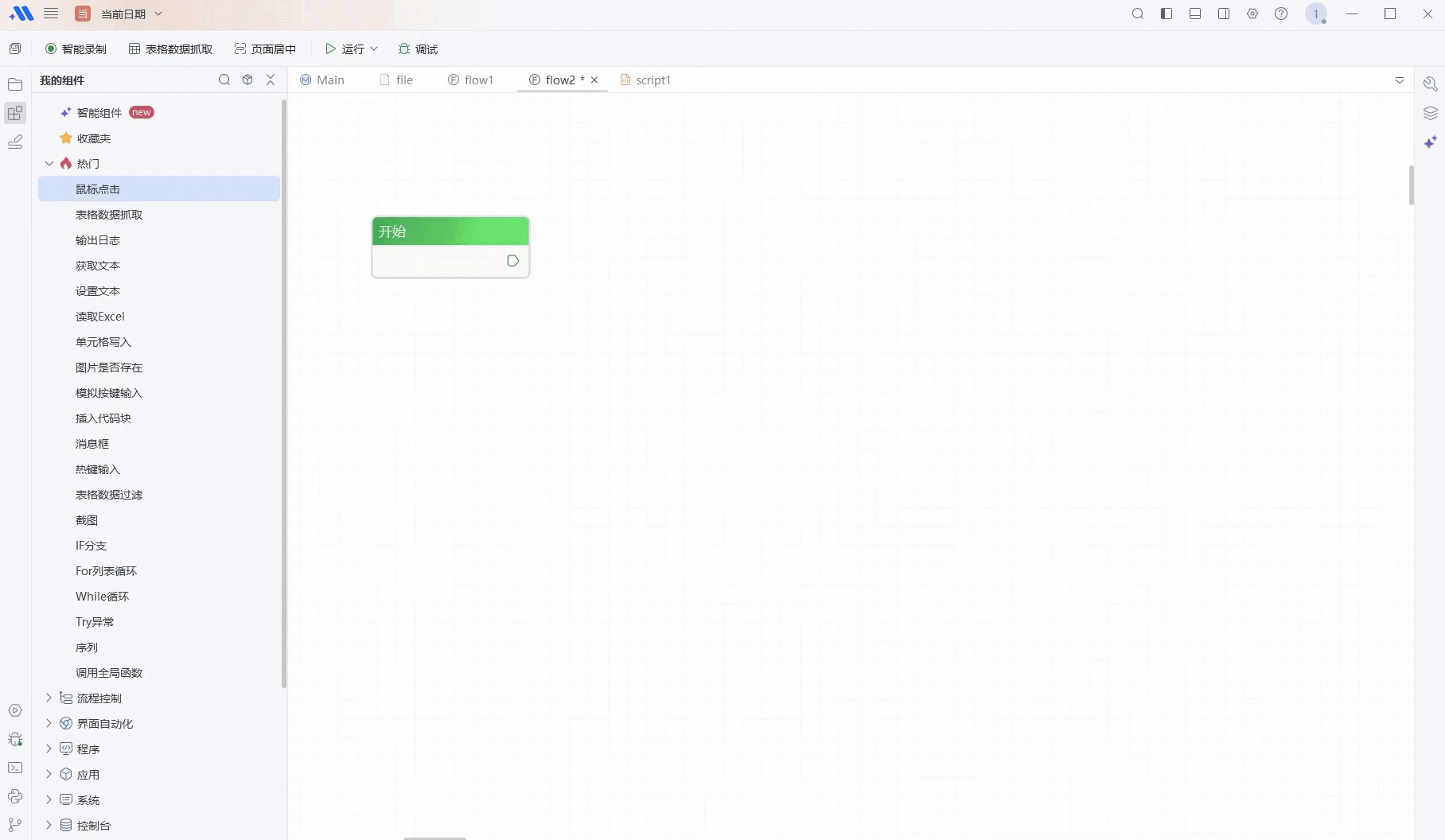Open the Python package icon
This screenshot has width=1445, height=840.
pyautogui.click(x=15, y=796)
